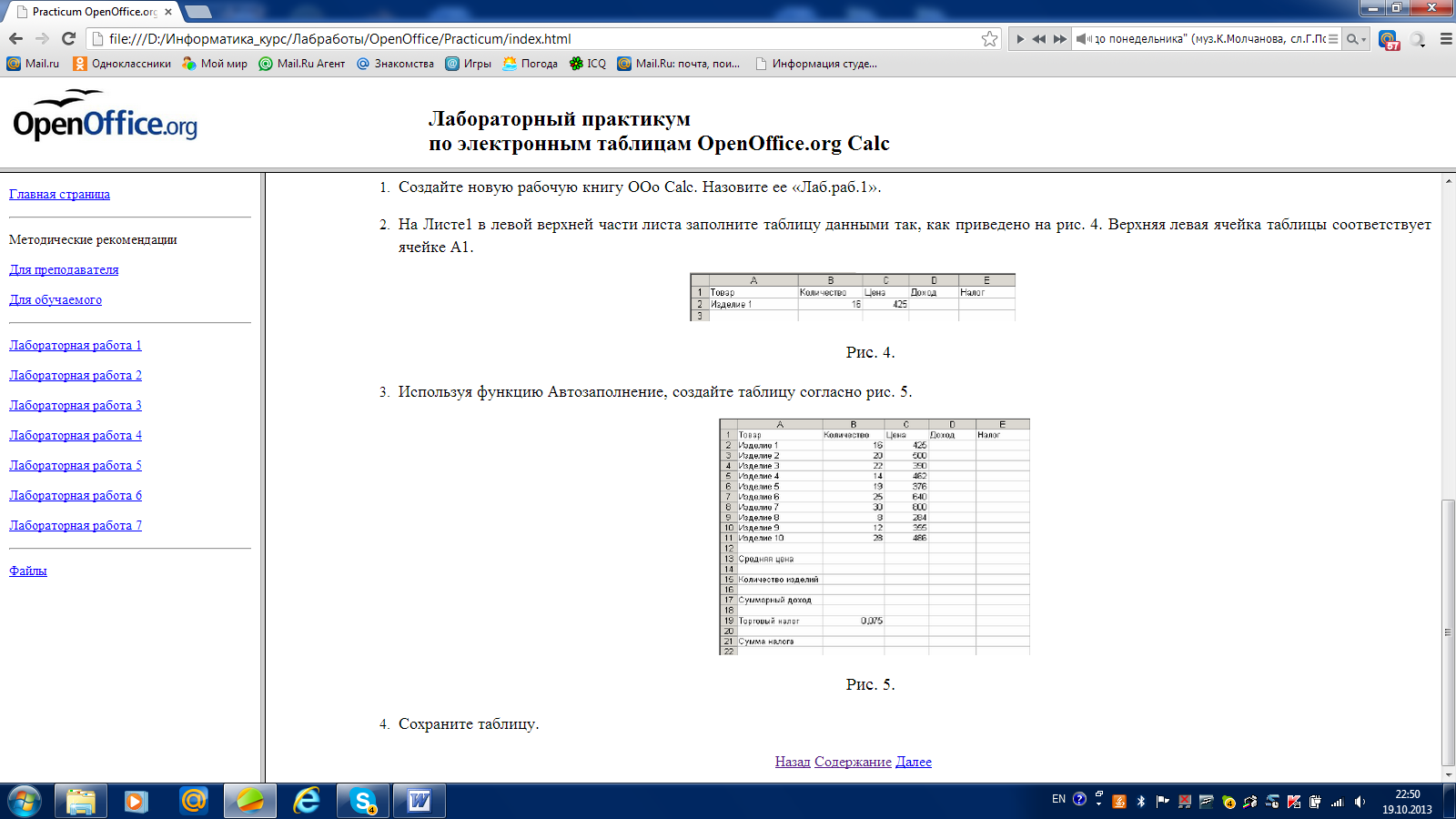Image resolution: width=1456 pixels, height=819 pixels.
Task: Click the browser forward arrow
Action: pyautogui.click(x=42, y=38)
